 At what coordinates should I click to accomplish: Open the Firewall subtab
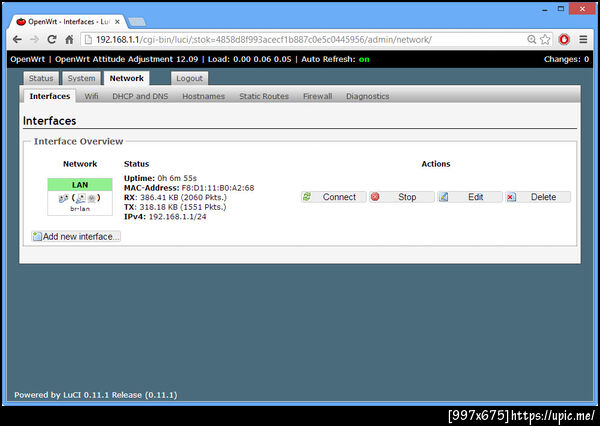pos(318,96)
